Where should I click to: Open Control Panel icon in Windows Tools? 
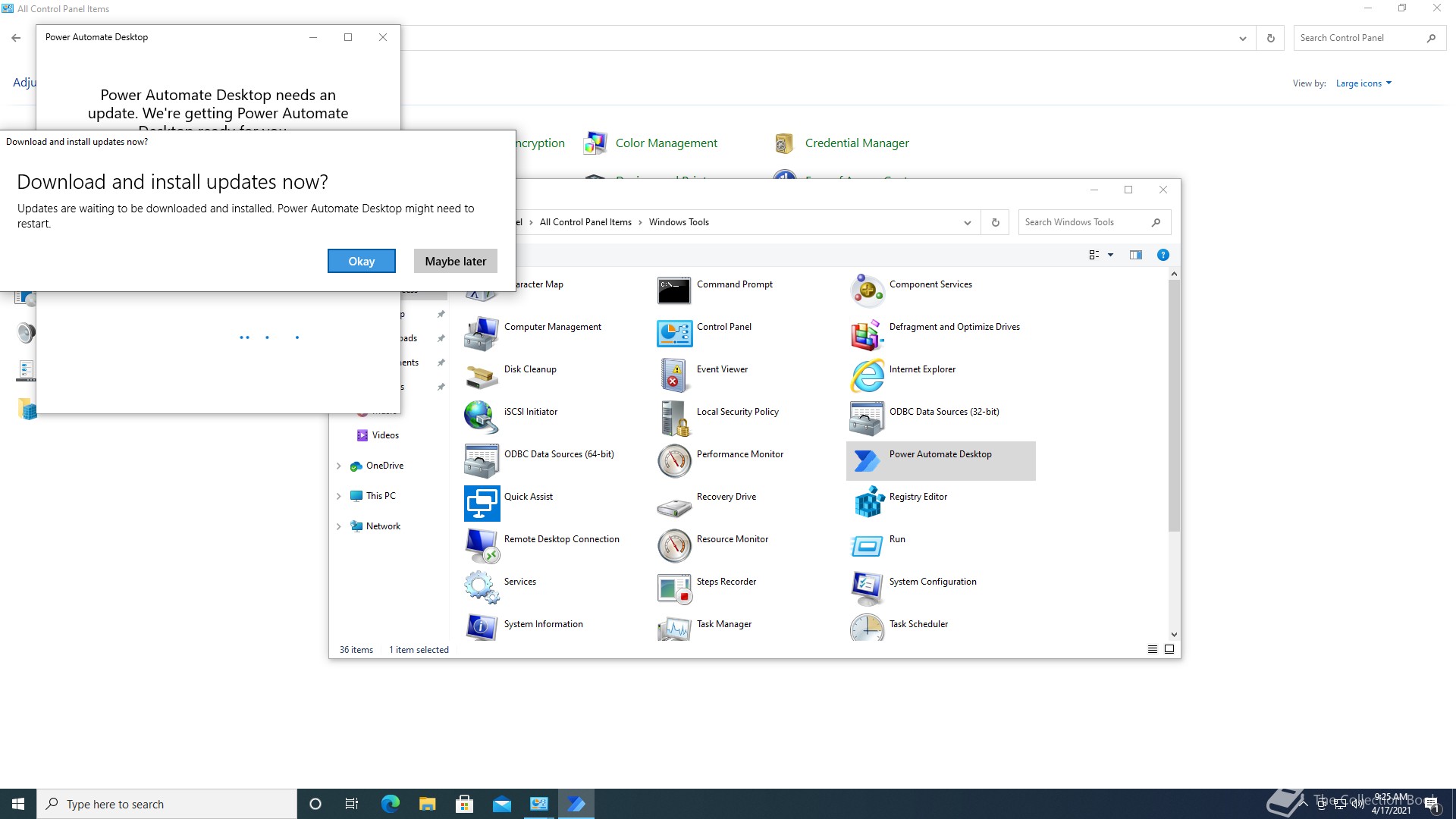[674, 333]
